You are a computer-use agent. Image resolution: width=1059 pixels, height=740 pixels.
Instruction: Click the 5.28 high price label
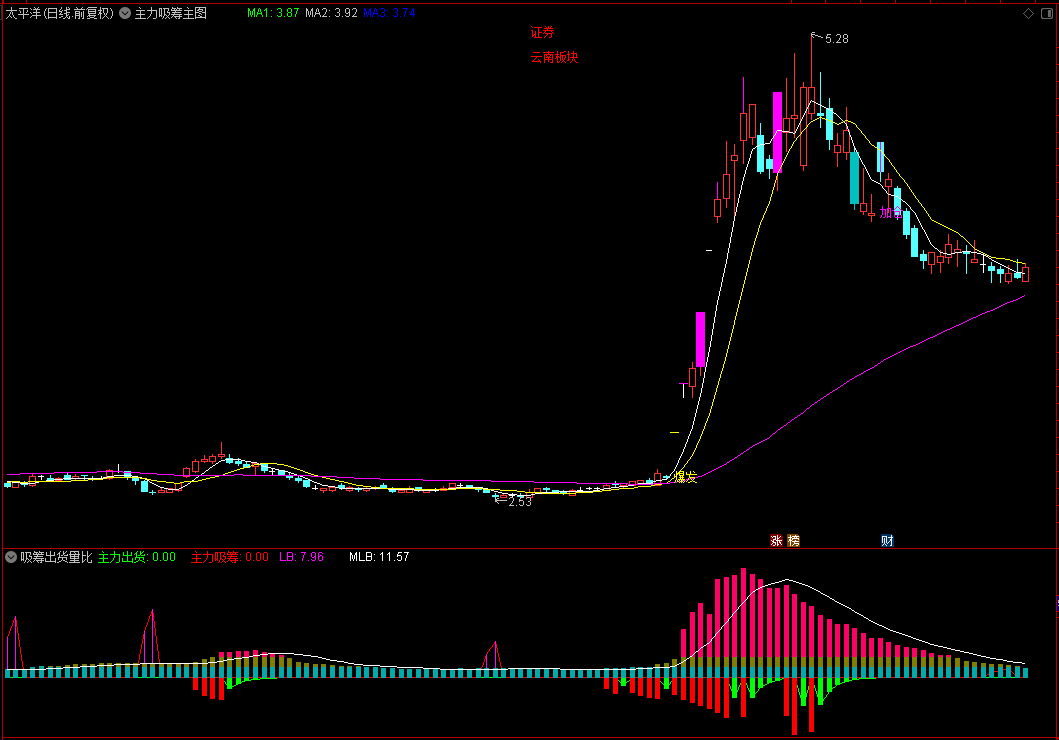[x=836, y=39]
